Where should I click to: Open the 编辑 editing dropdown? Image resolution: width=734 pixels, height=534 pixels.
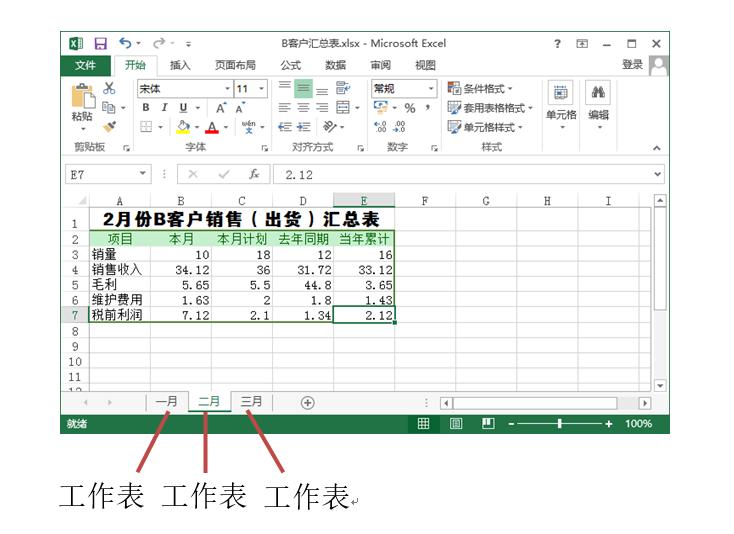599,107
